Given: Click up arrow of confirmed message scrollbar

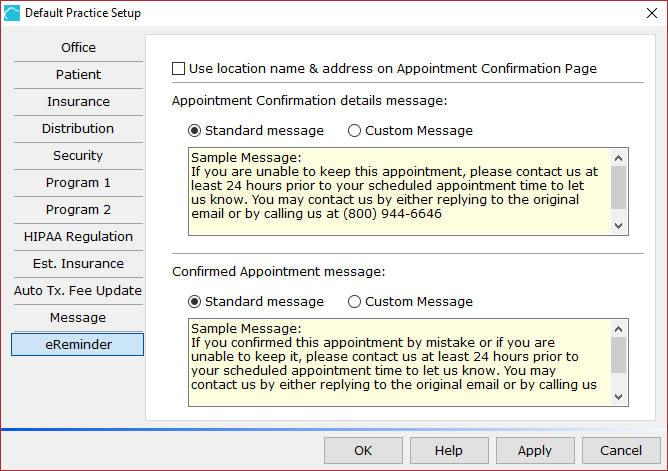Looking at the screenshot, I should click(x=619, y=329).
